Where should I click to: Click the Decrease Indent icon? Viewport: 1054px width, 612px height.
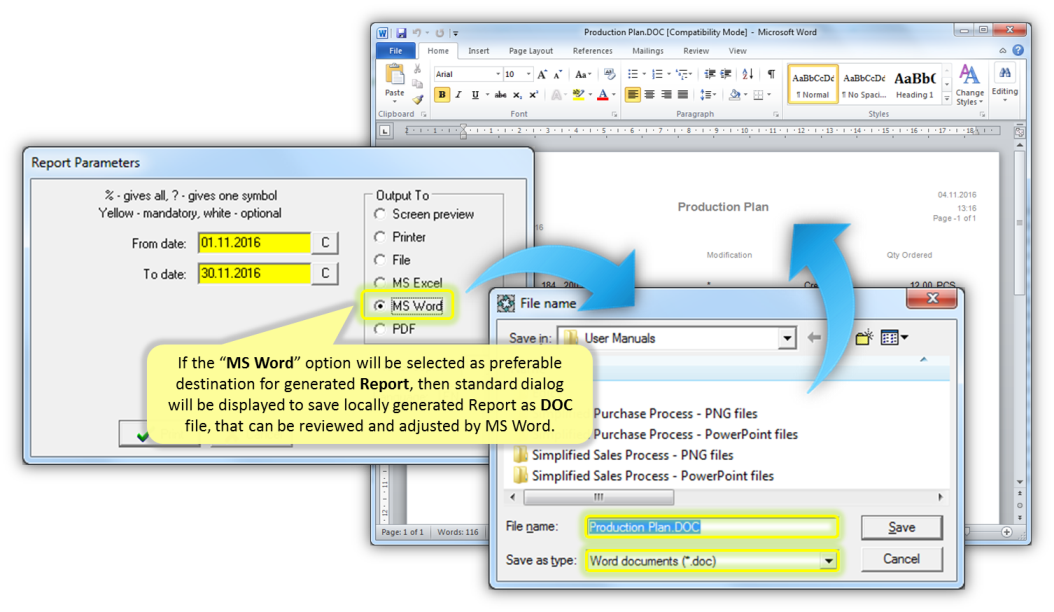709,74
